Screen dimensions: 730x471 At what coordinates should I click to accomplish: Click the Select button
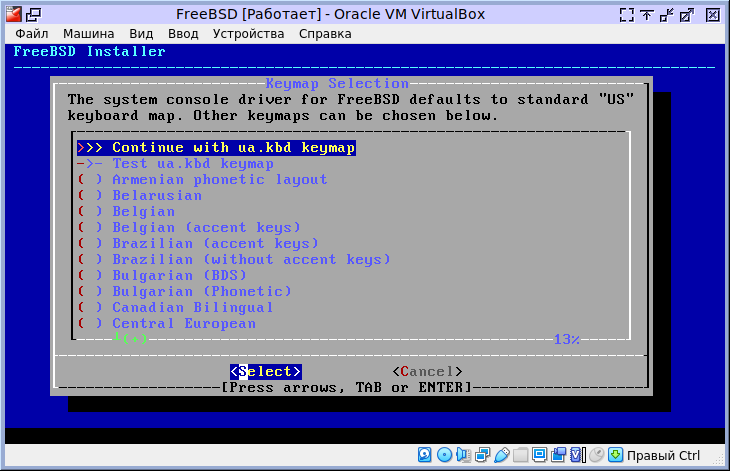(x=266, y=371)
